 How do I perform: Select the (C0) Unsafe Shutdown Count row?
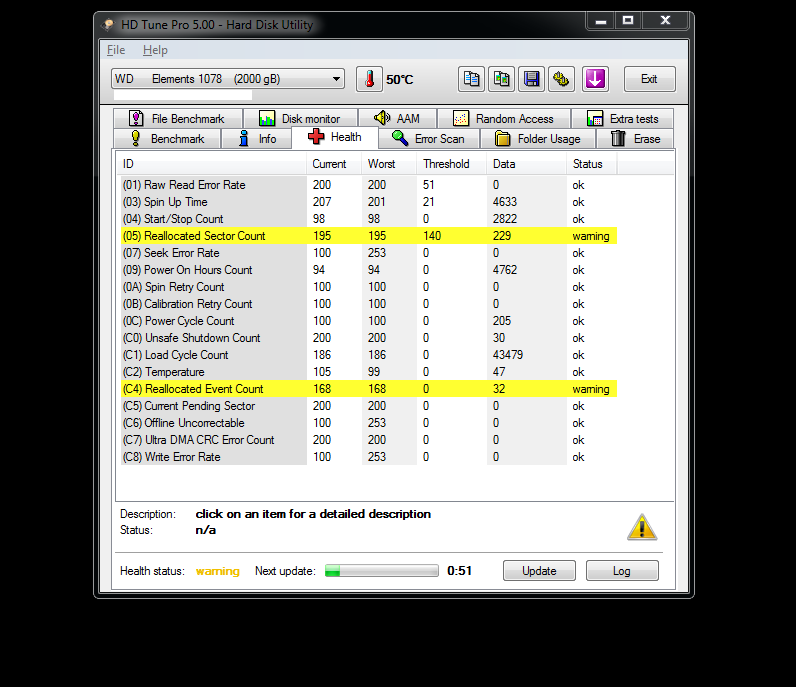pyautogui.click(x=369, y=338)
